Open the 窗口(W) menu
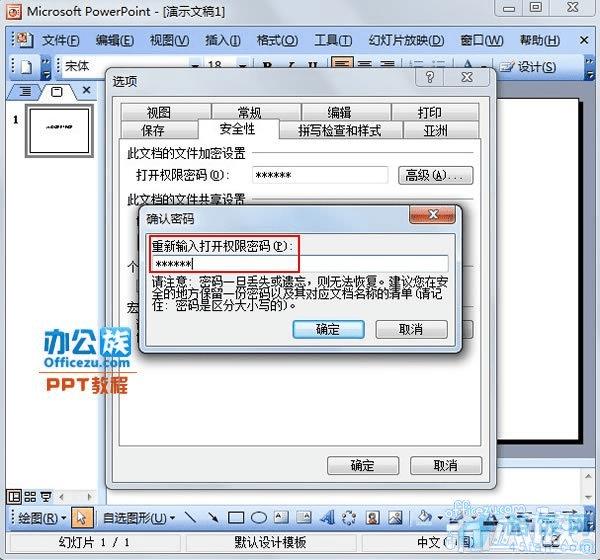This screenshot has width=600, height=560. pyautogui.click(x=481, y=40)
